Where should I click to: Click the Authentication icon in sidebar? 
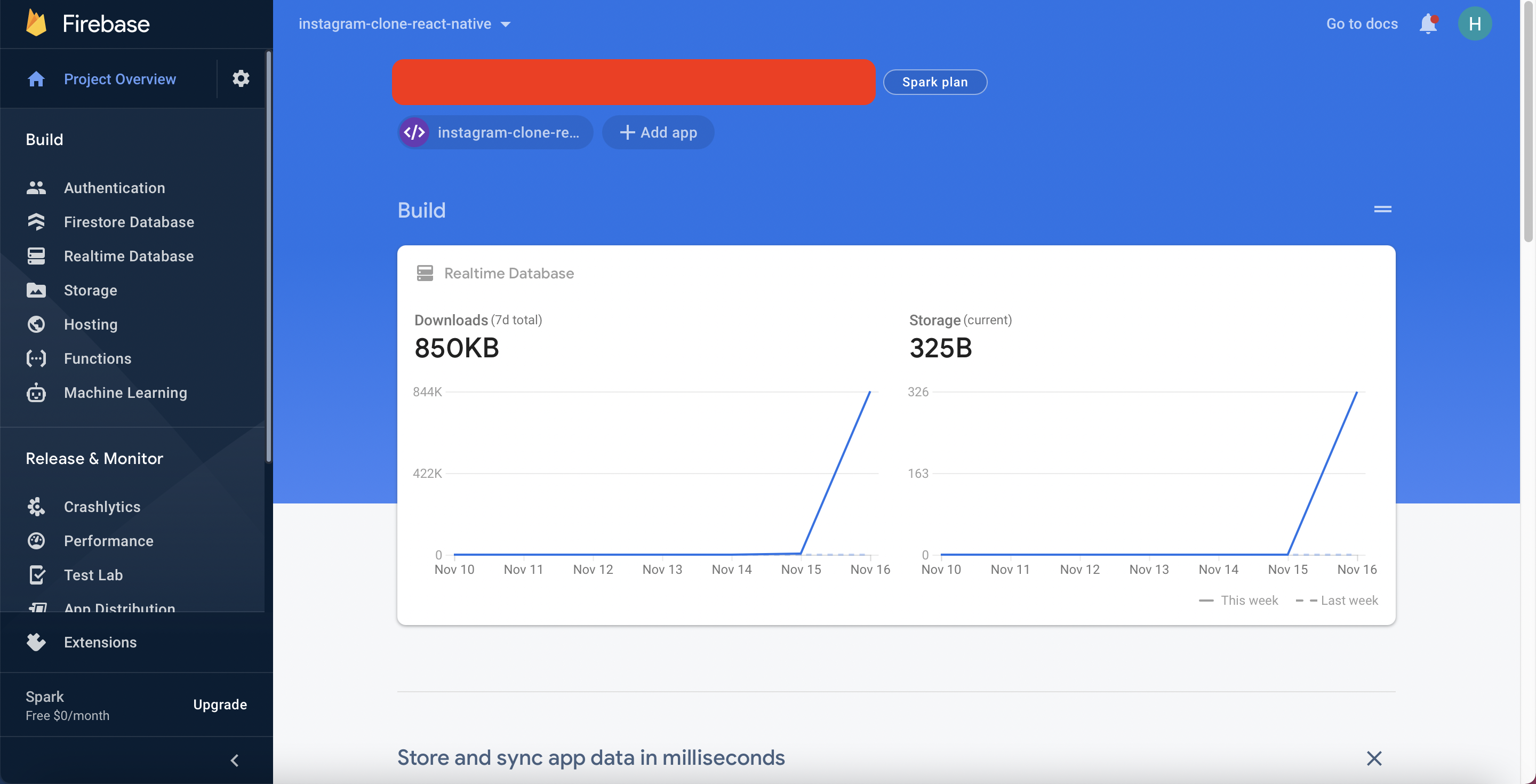point(35,187)
